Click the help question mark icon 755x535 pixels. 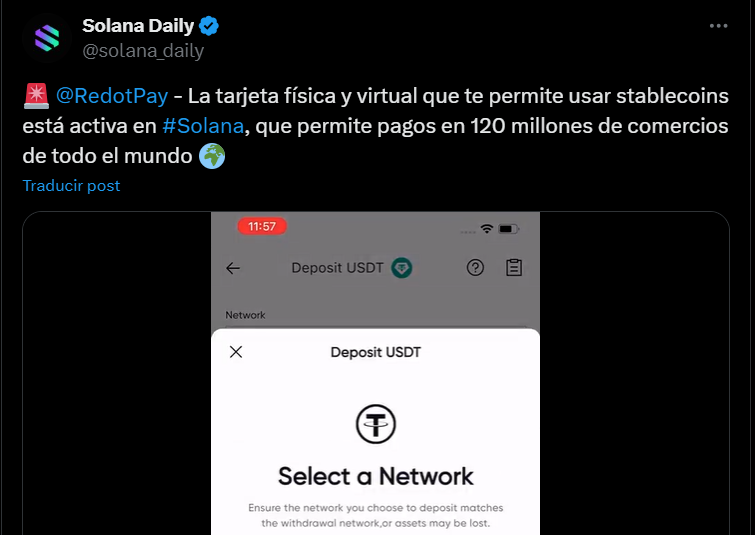coord(475,268)
